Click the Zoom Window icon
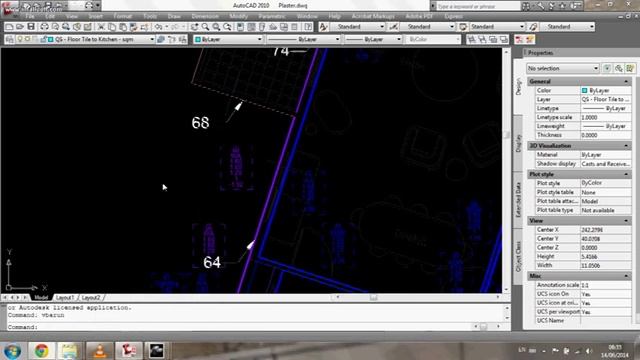 pos(216,27)
